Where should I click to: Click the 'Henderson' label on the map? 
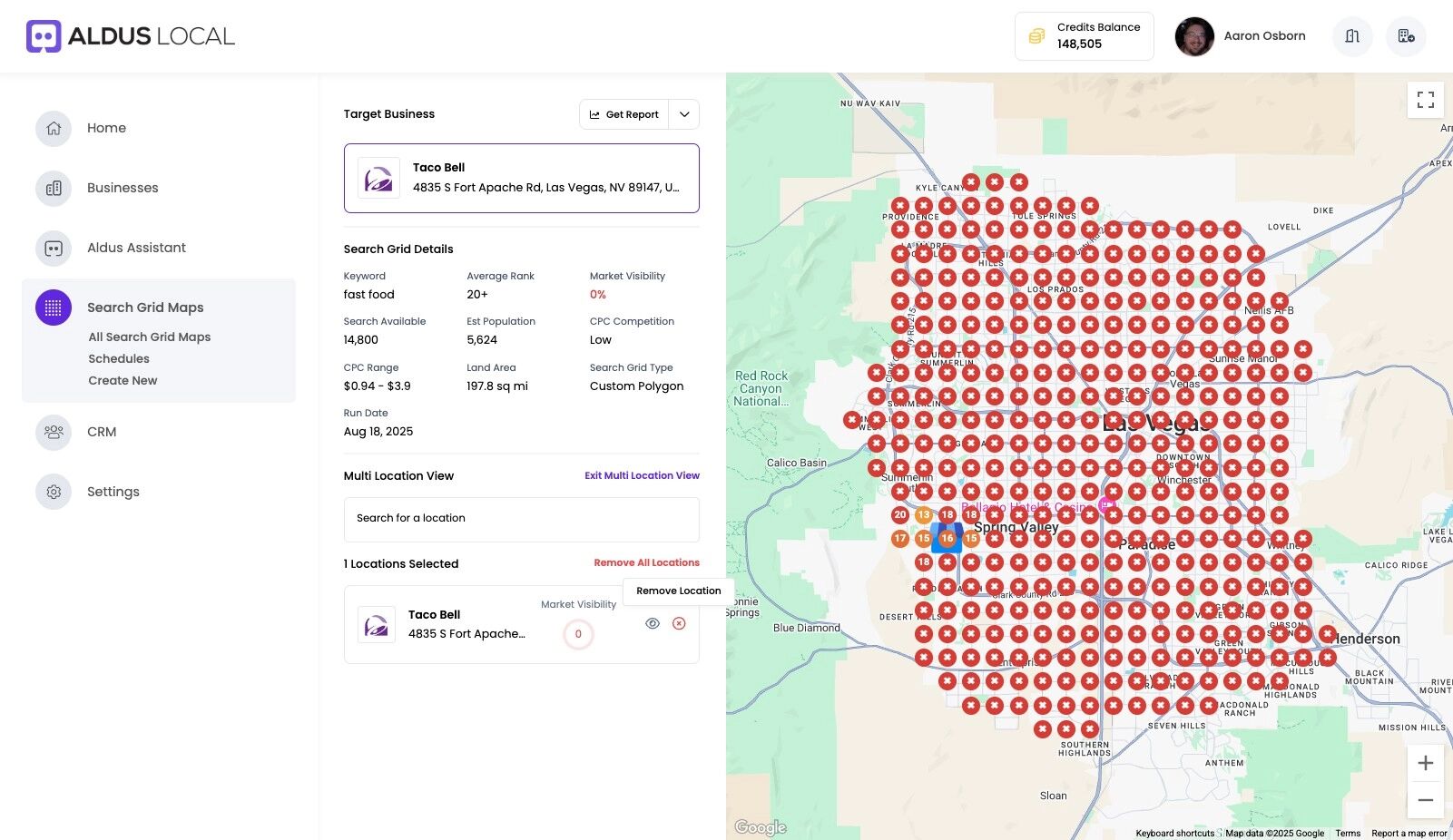point(1366,639)
